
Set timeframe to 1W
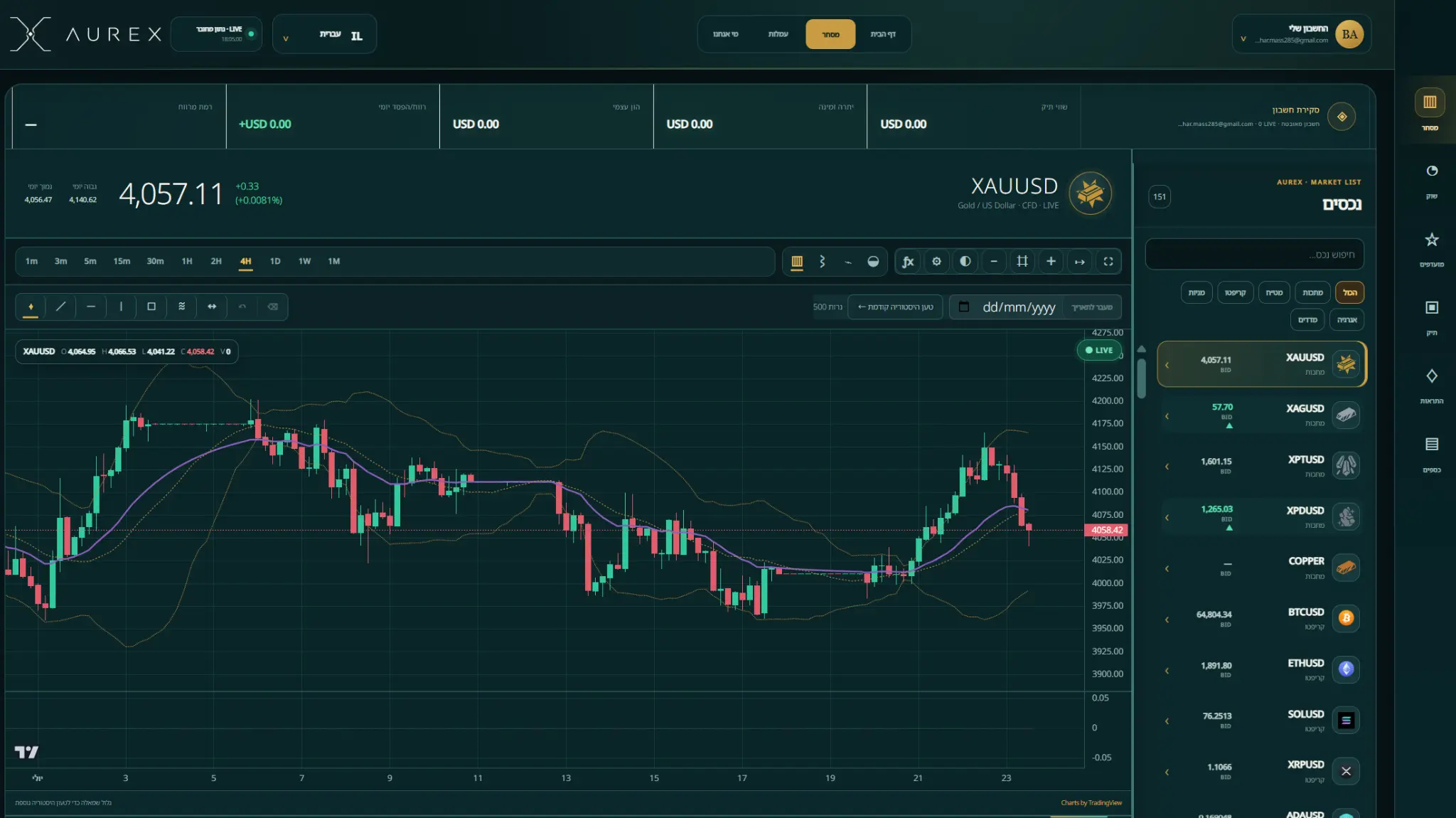coord(304,262)
